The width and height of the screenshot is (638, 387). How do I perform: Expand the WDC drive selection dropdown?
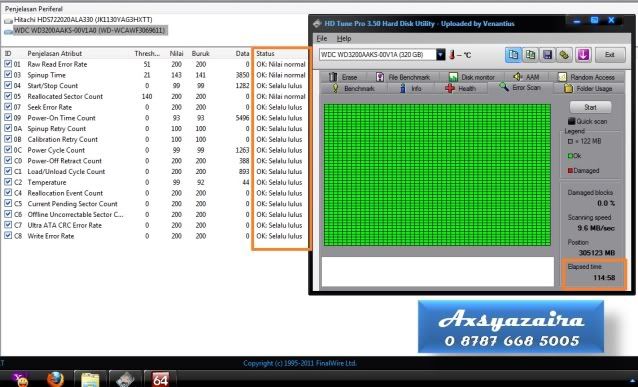click(441, 55)
